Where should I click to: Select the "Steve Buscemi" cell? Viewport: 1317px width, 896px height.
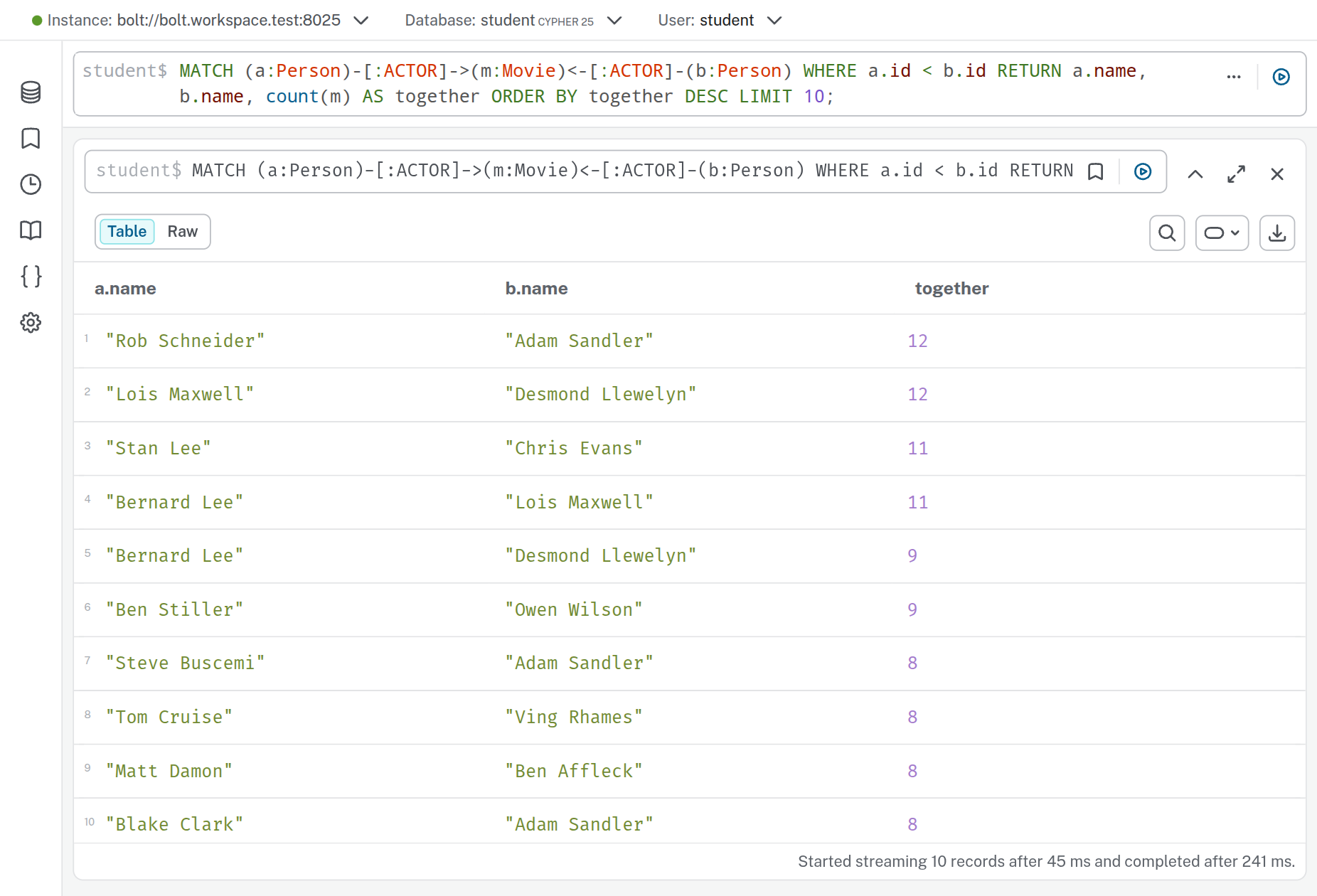point(185,663)
